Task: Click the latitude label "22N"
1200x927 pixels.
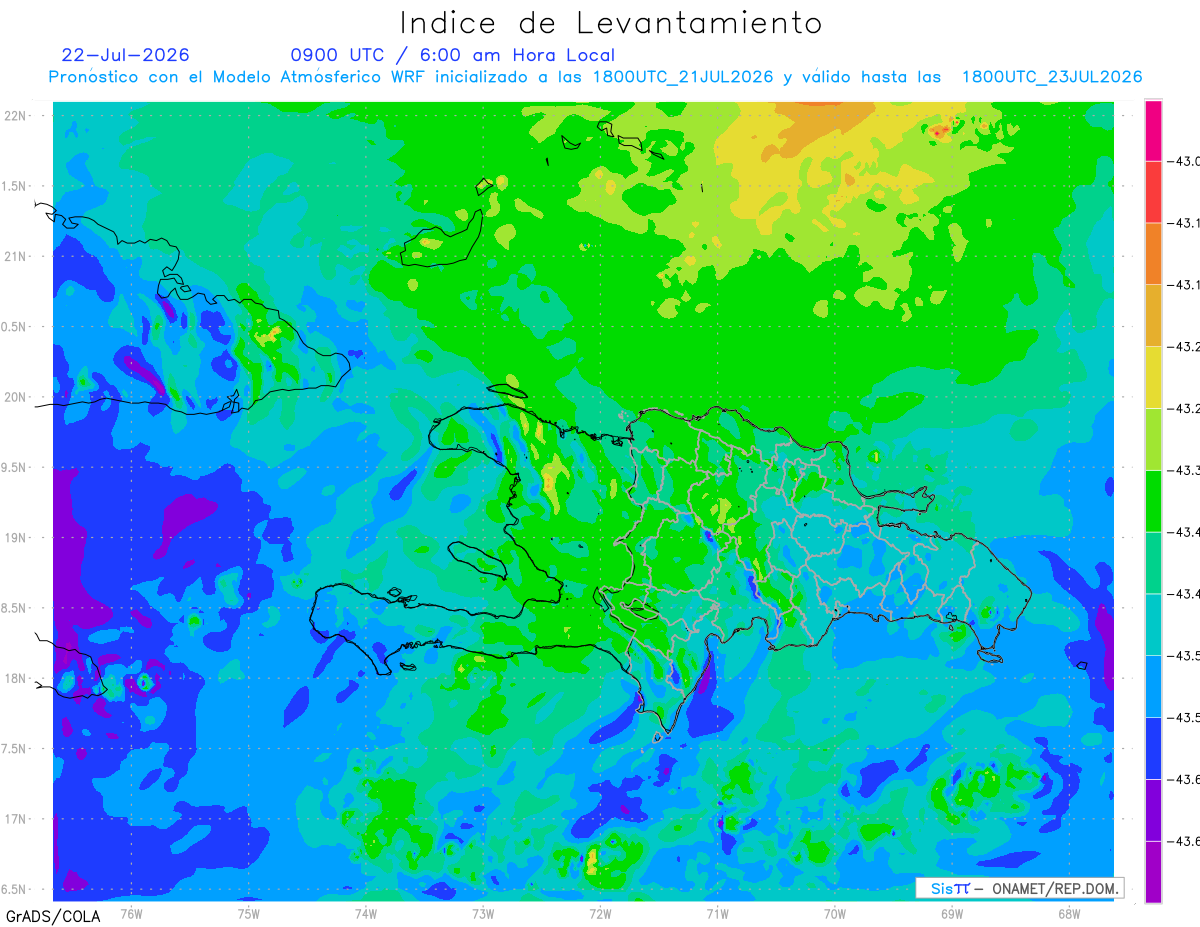Action: pos(16,115)
